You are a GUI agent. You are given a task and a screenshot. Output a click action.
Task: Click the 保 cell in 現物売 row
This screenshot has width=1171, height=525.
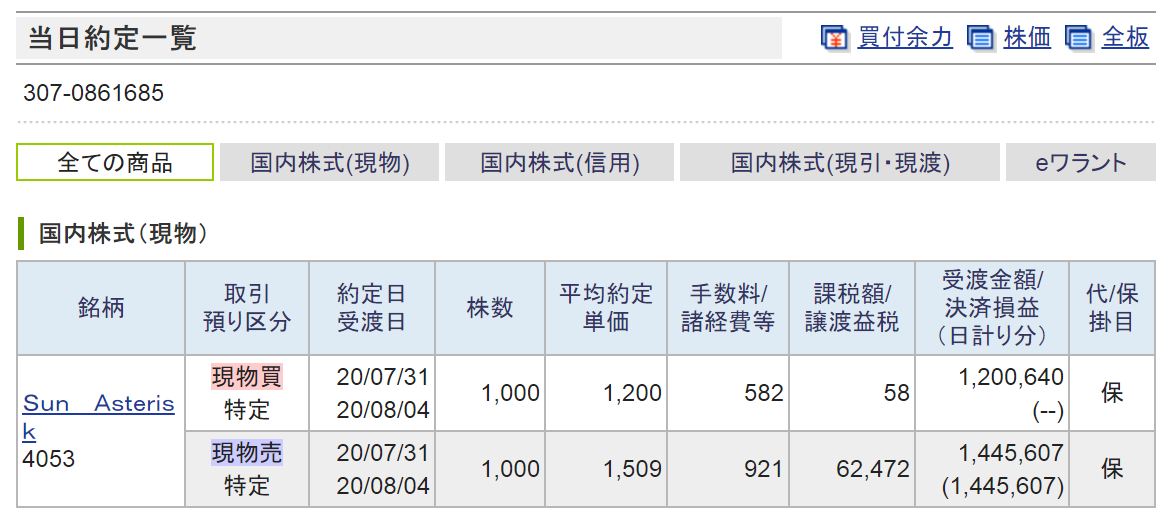(1112, 469)
